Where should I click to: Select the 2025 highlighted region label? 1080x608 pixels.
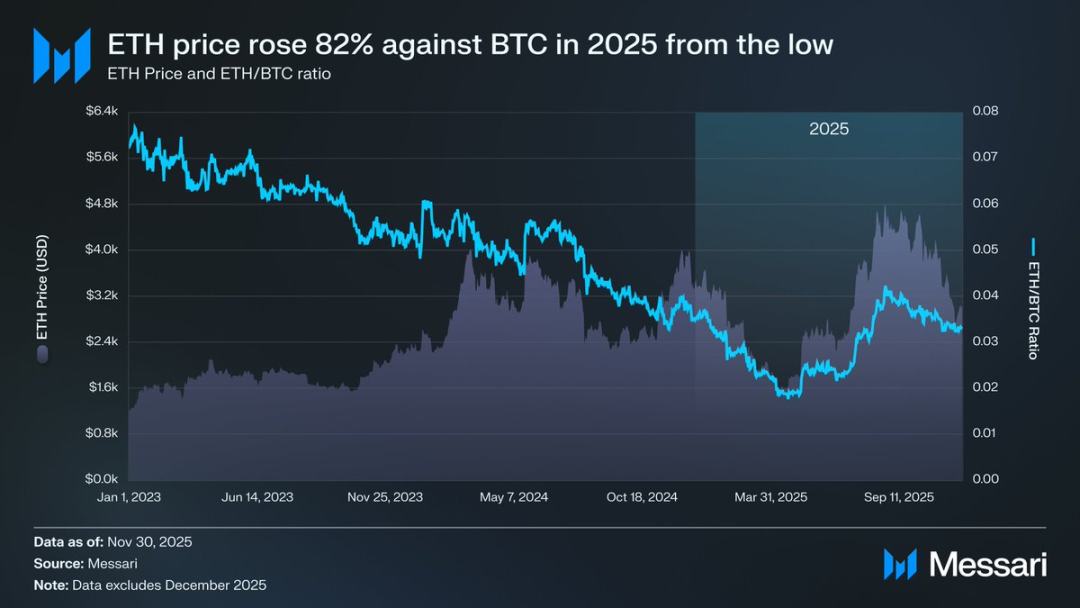[828, 129]
